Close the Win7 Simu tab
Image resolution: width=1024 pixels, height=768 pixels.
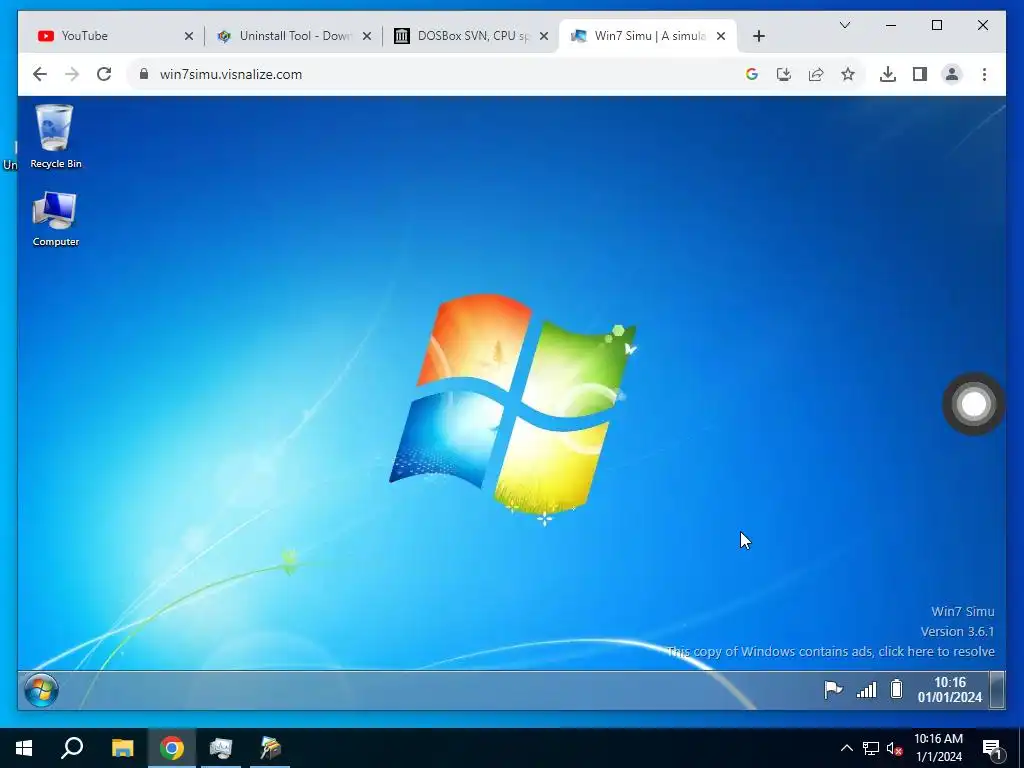point(721,36)
